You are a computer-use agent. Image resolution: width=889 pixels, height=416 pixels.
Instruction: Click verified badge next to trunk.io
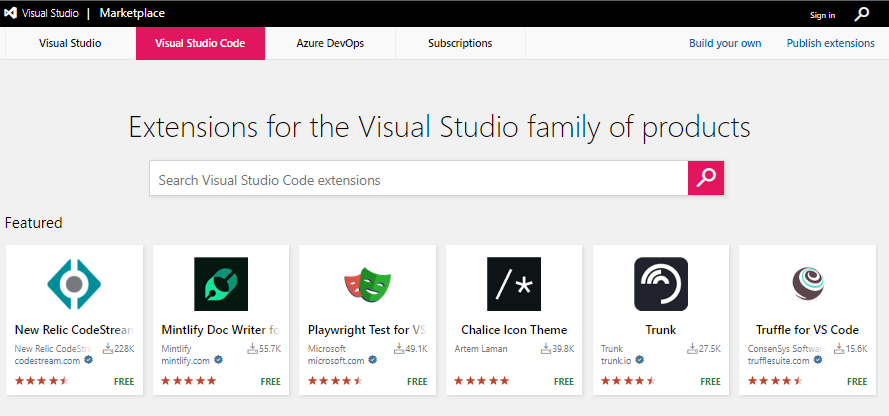click(640, 360)
